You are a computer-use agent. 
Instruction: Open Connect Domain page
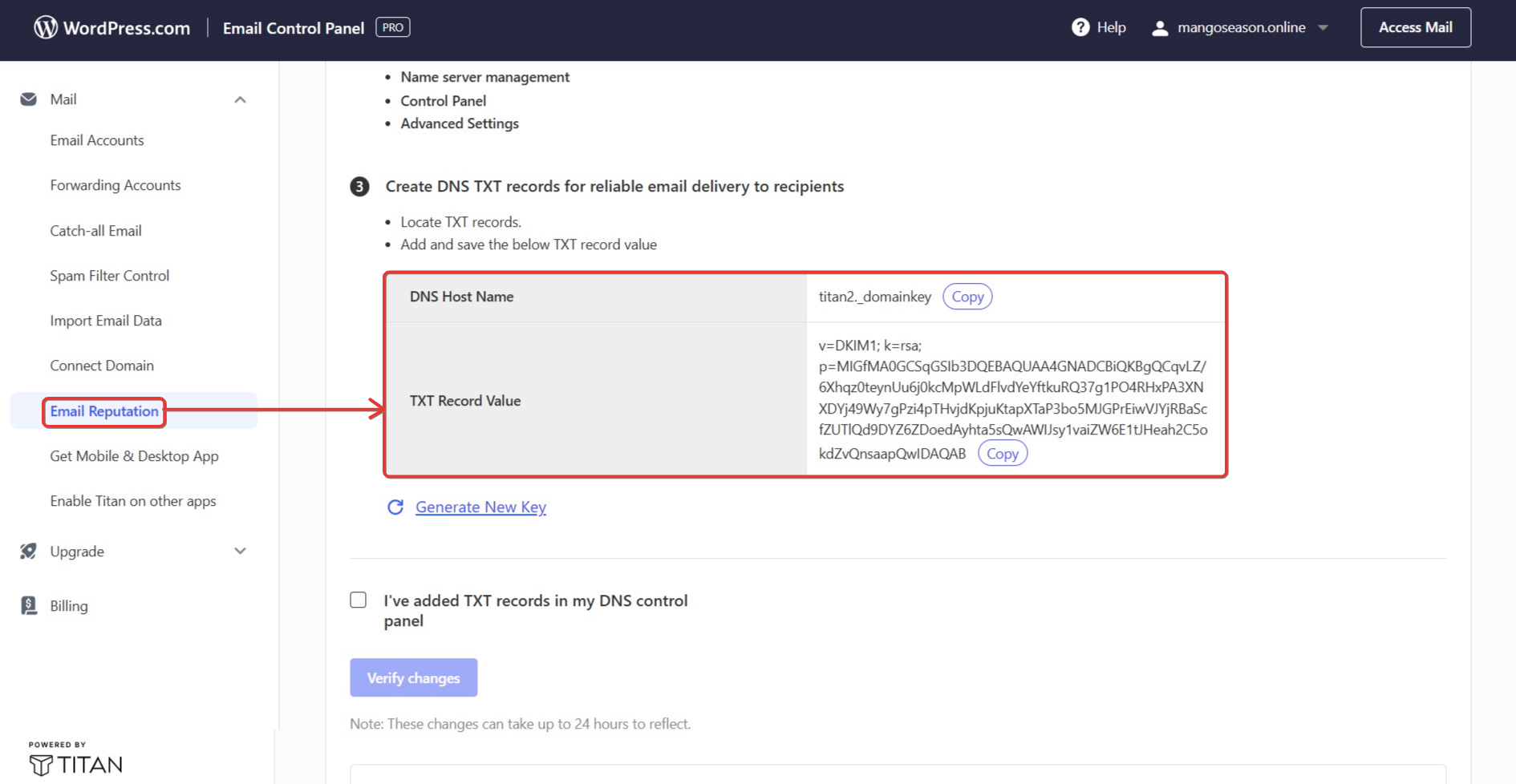click(102, 366)
